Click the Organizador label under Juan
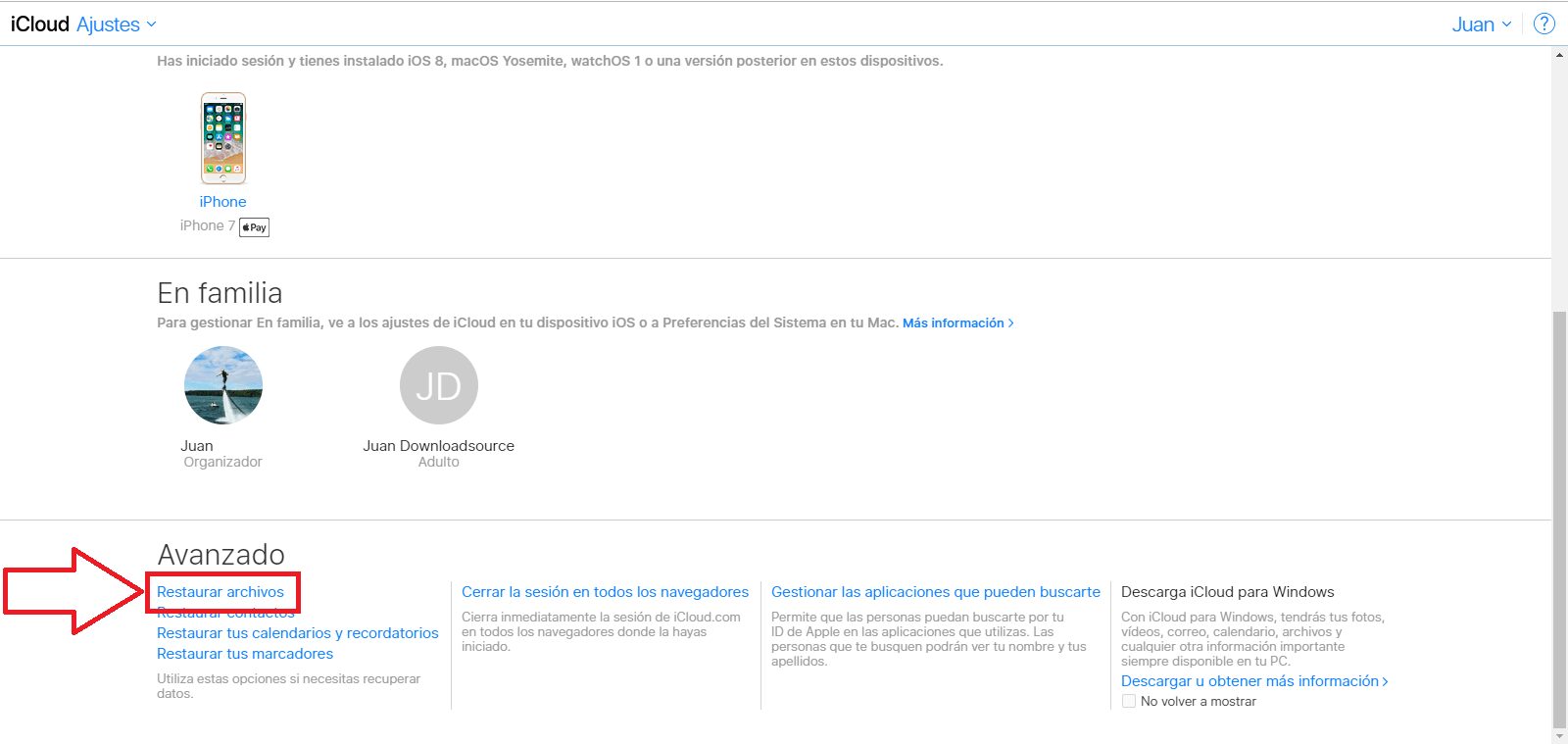Screen dimensions: 1568x744 tap(223, 462)
